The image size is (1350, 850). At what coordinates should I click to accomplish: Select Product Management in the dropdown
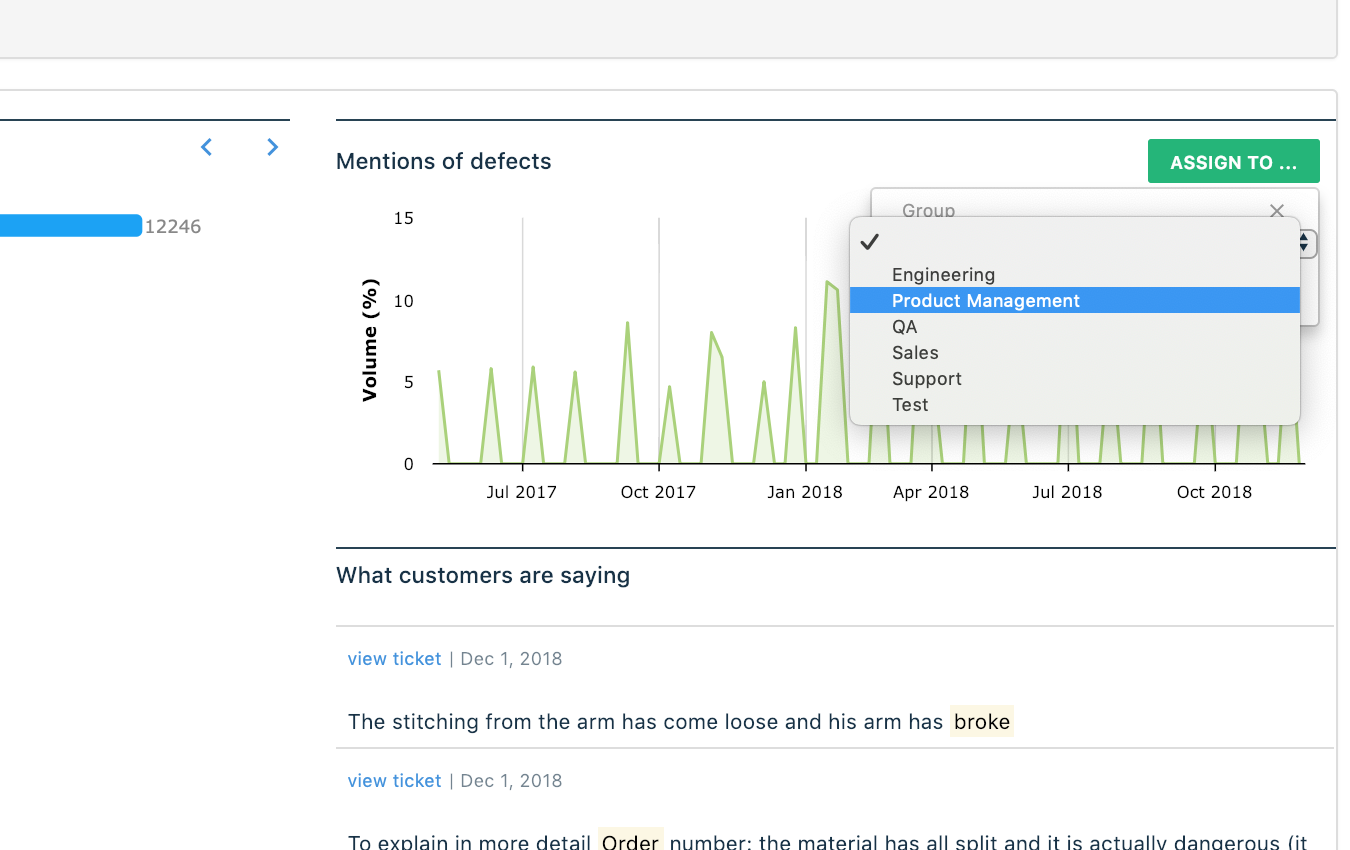point(985,301)
